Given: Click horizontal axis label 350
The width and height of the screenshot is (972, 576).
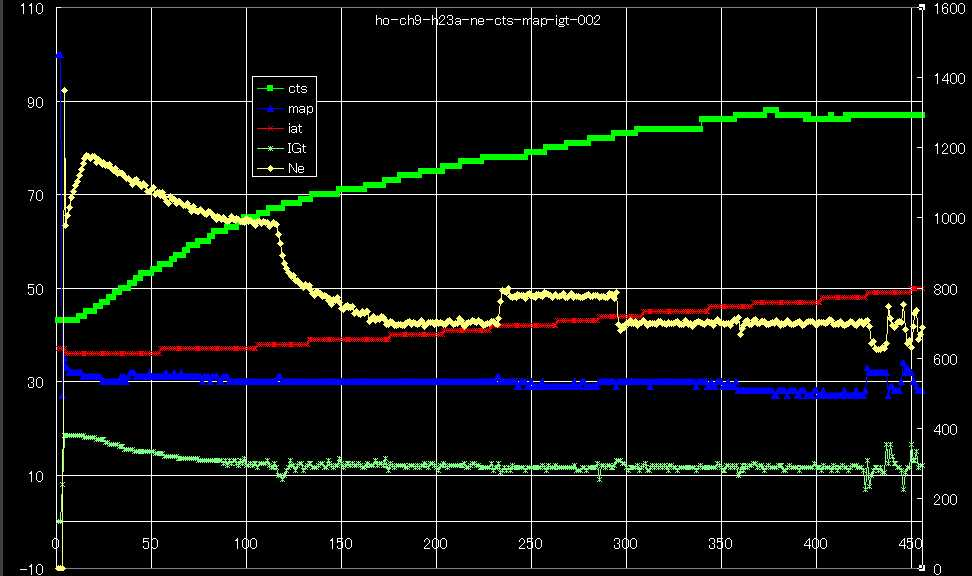Looking at the screenshot, I should [720, 544].
